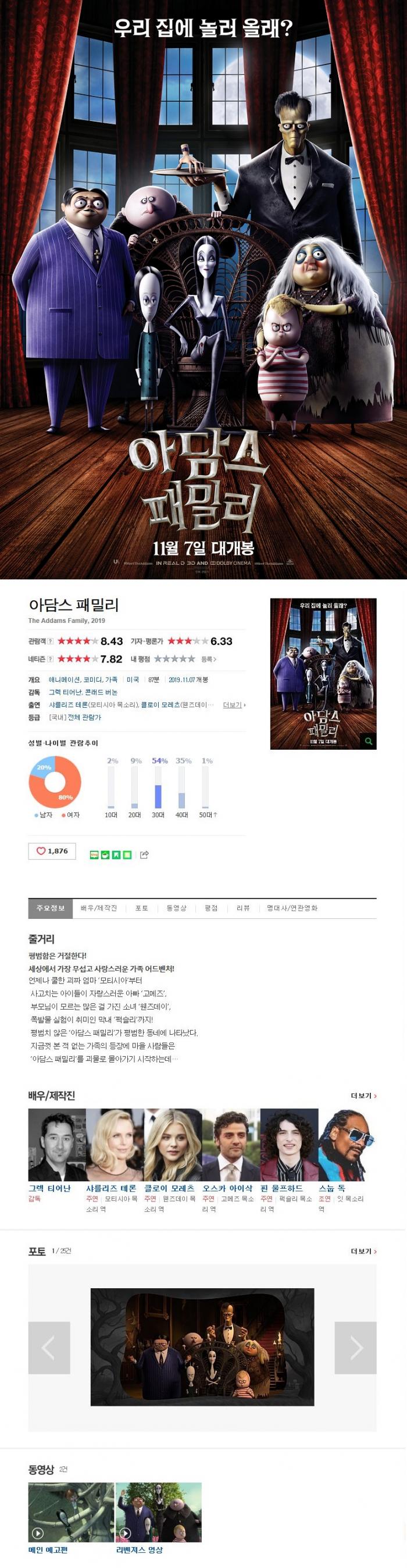Click the external share arrow icon

coord(144,855)
